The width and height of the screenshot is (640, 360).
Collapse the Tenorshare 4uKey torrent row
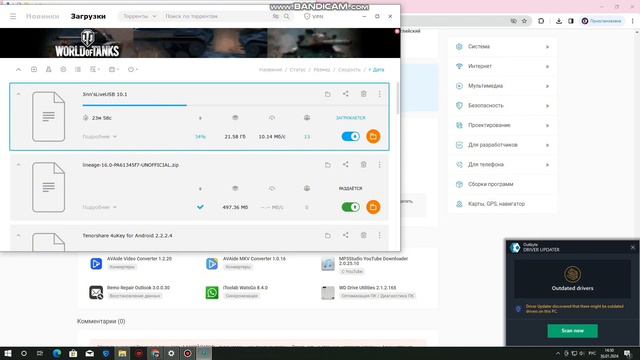18,236
